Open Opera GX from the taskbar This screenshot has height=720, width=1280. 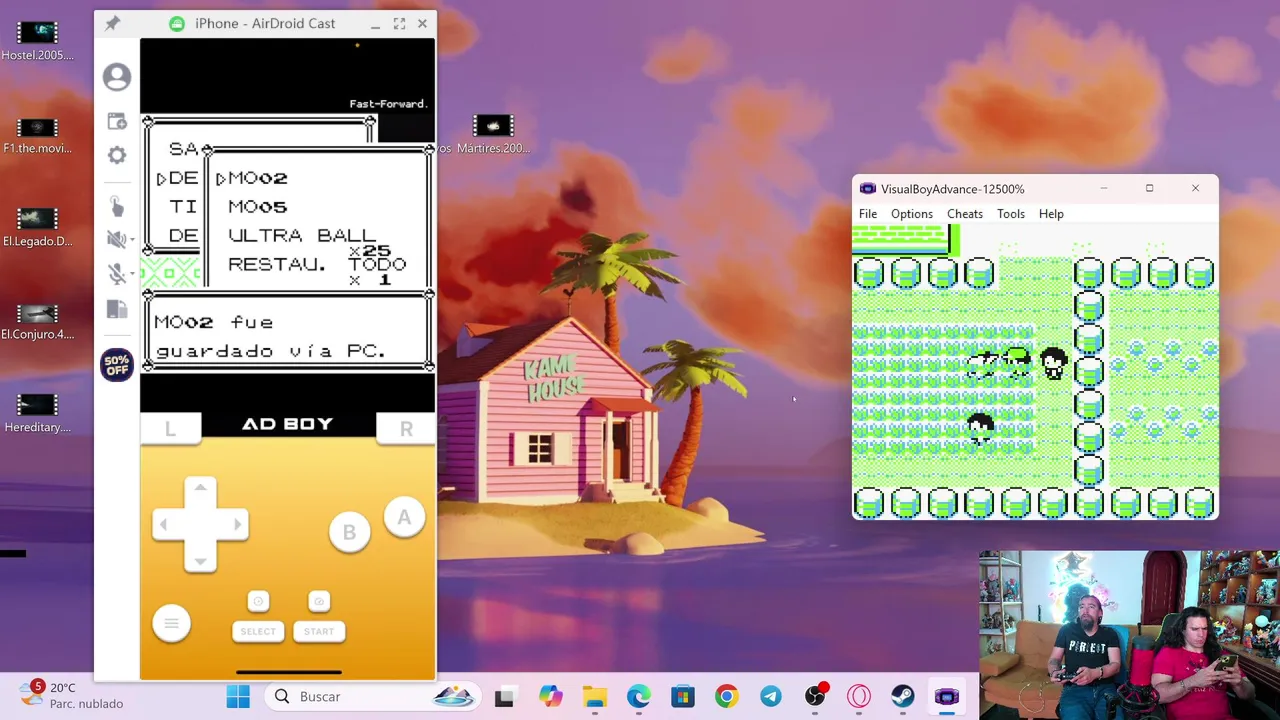(859, 697)
